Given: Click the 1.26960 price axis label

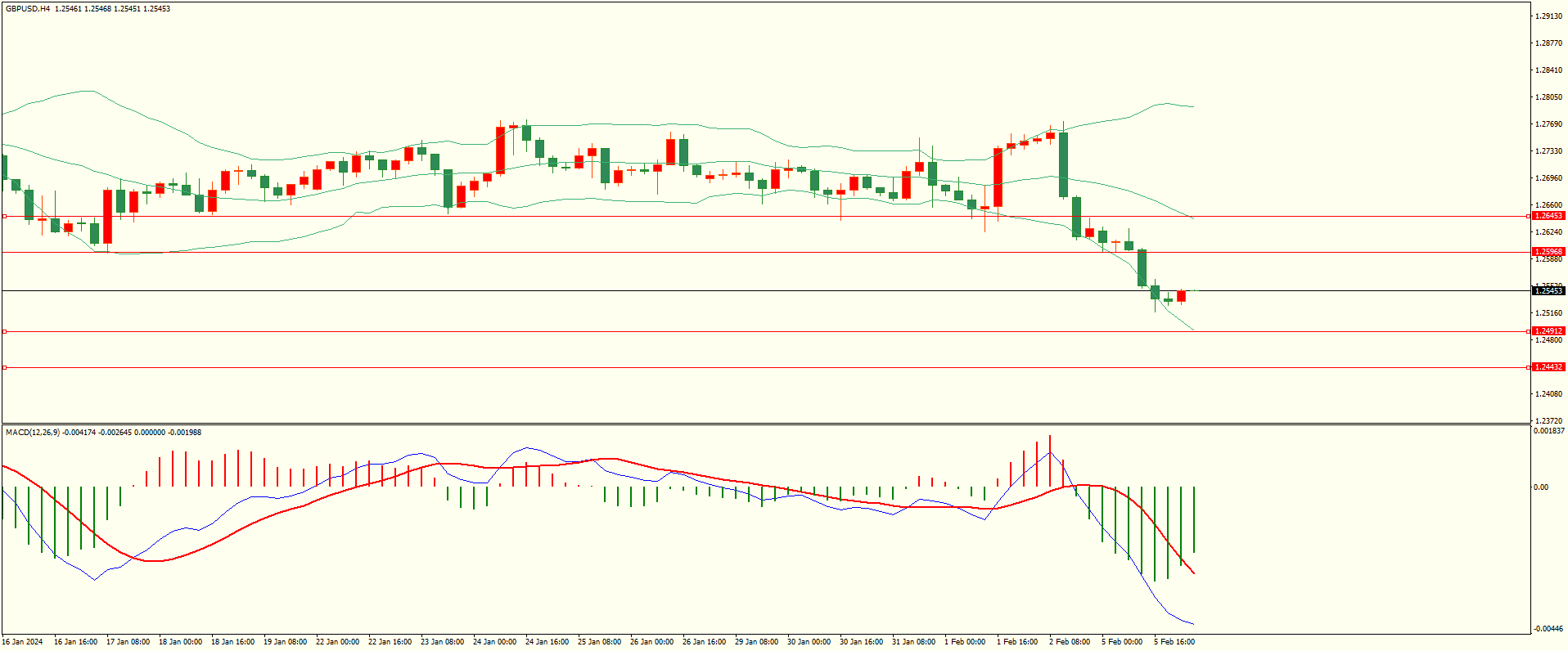Looking at the screenshot, I should [1549, 178].
